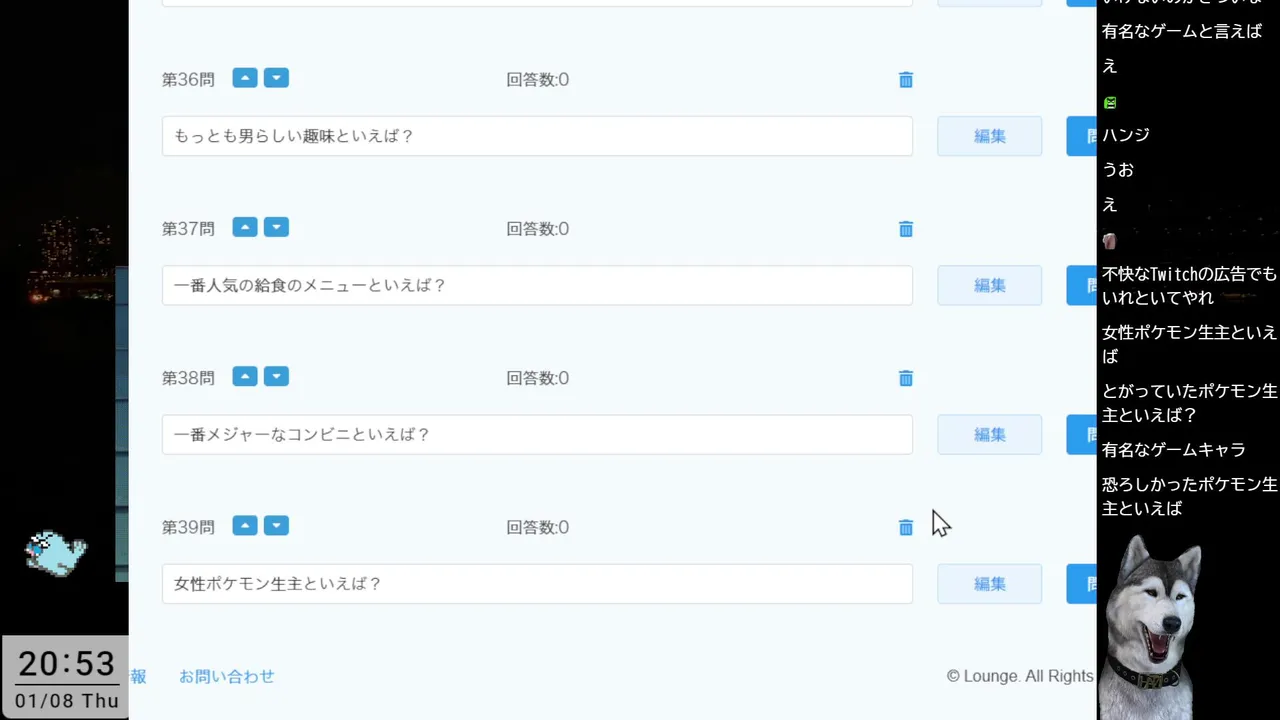1280x720 pixels.
Task: Open the お問い合わせ link
Action: pyautogui.click(x=227, y=676)
